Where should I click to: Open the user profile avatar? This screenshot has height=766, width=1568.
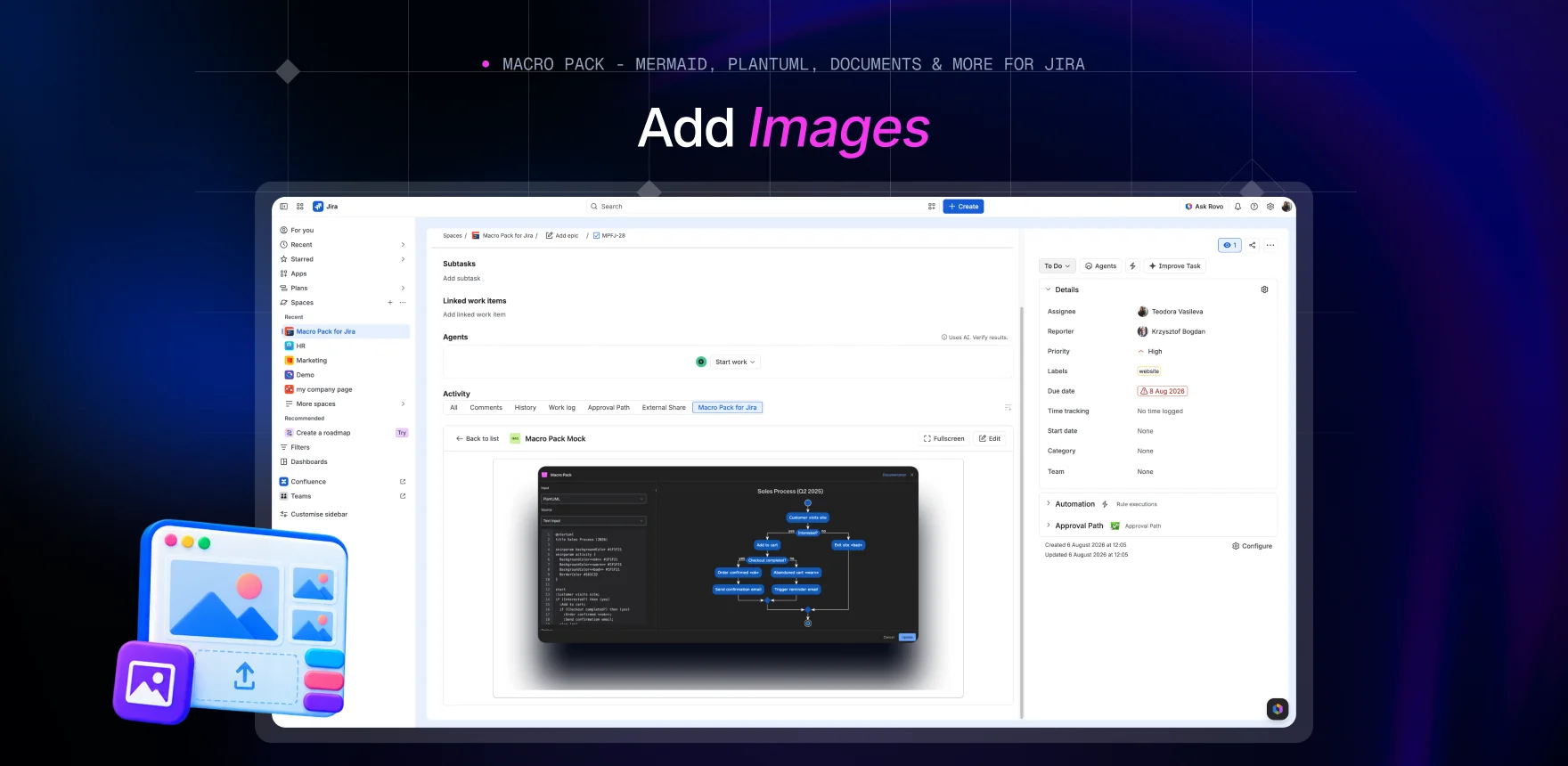coord(1286,207)
